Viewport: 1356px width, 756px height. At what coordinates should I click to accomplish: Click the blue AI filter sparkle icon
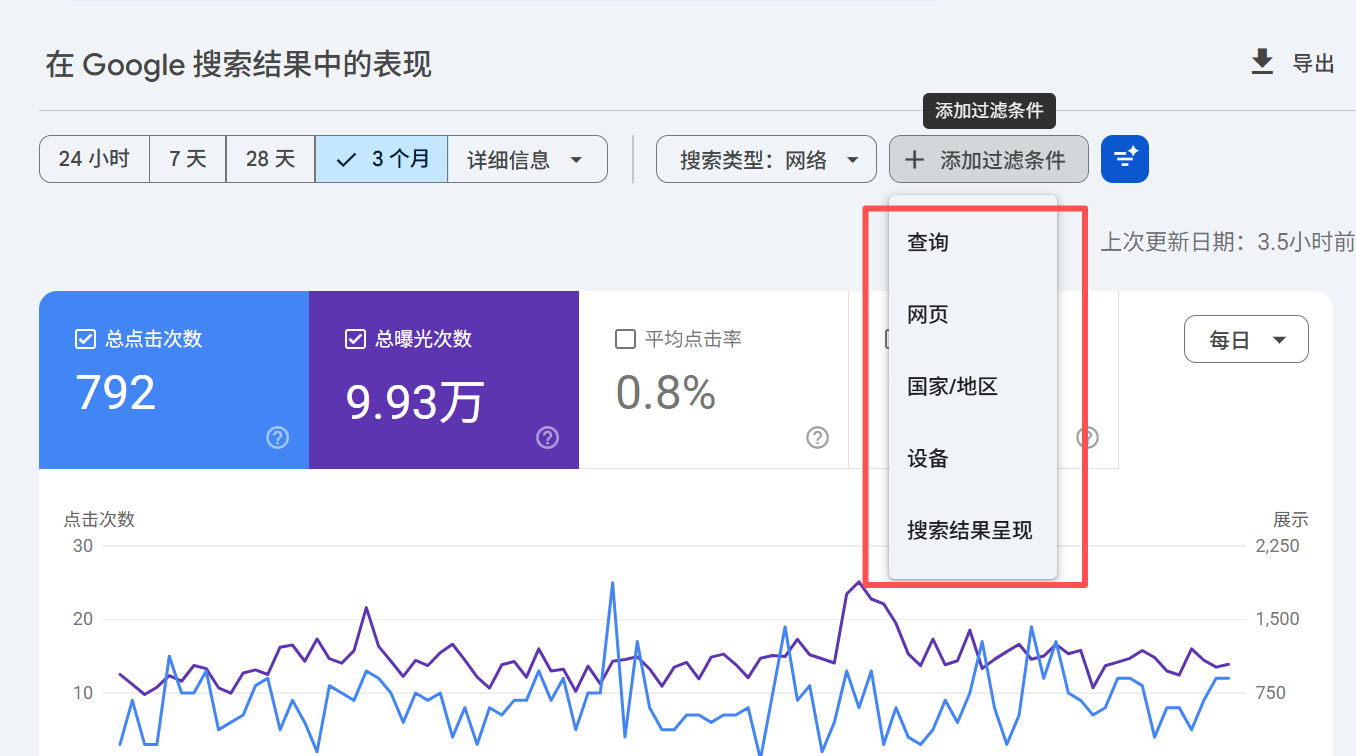coord(1125,159)
